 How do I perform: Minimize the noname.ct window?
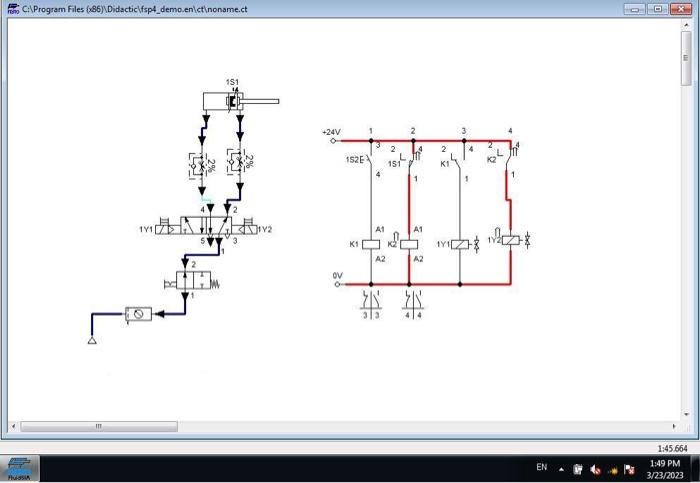634,8
